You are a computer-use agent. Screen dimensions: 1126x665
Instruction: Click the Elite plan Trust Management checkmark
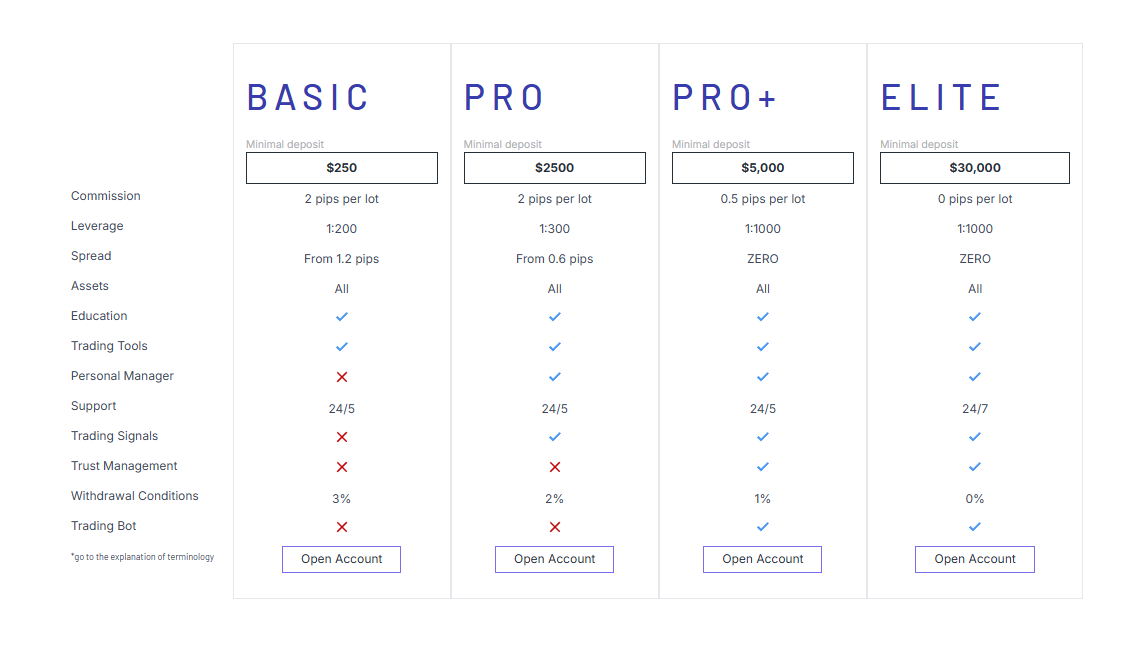(x=975, y=467)
